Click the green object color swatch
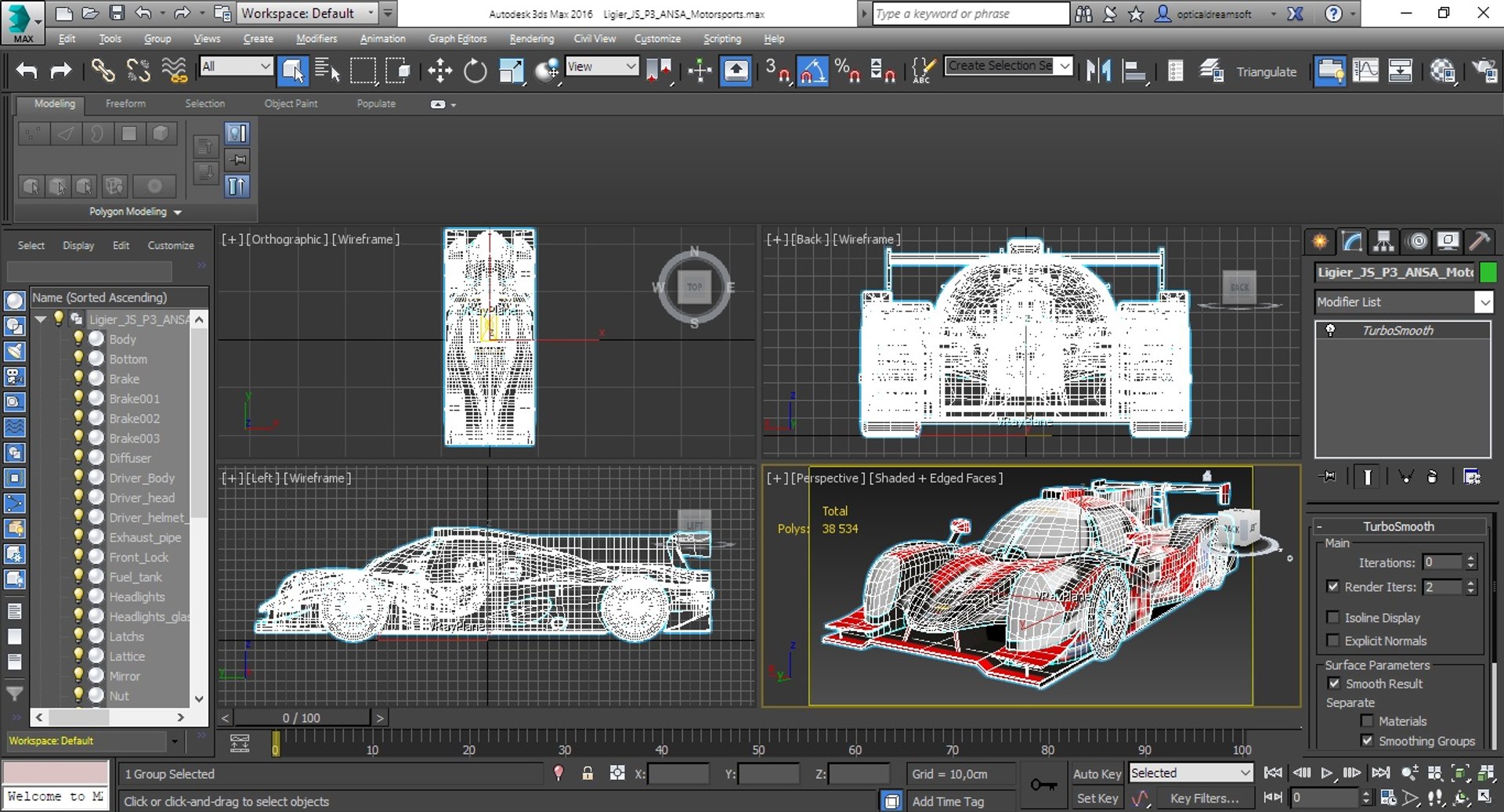Screen dimensions: 1504x812 (1488, 272)
